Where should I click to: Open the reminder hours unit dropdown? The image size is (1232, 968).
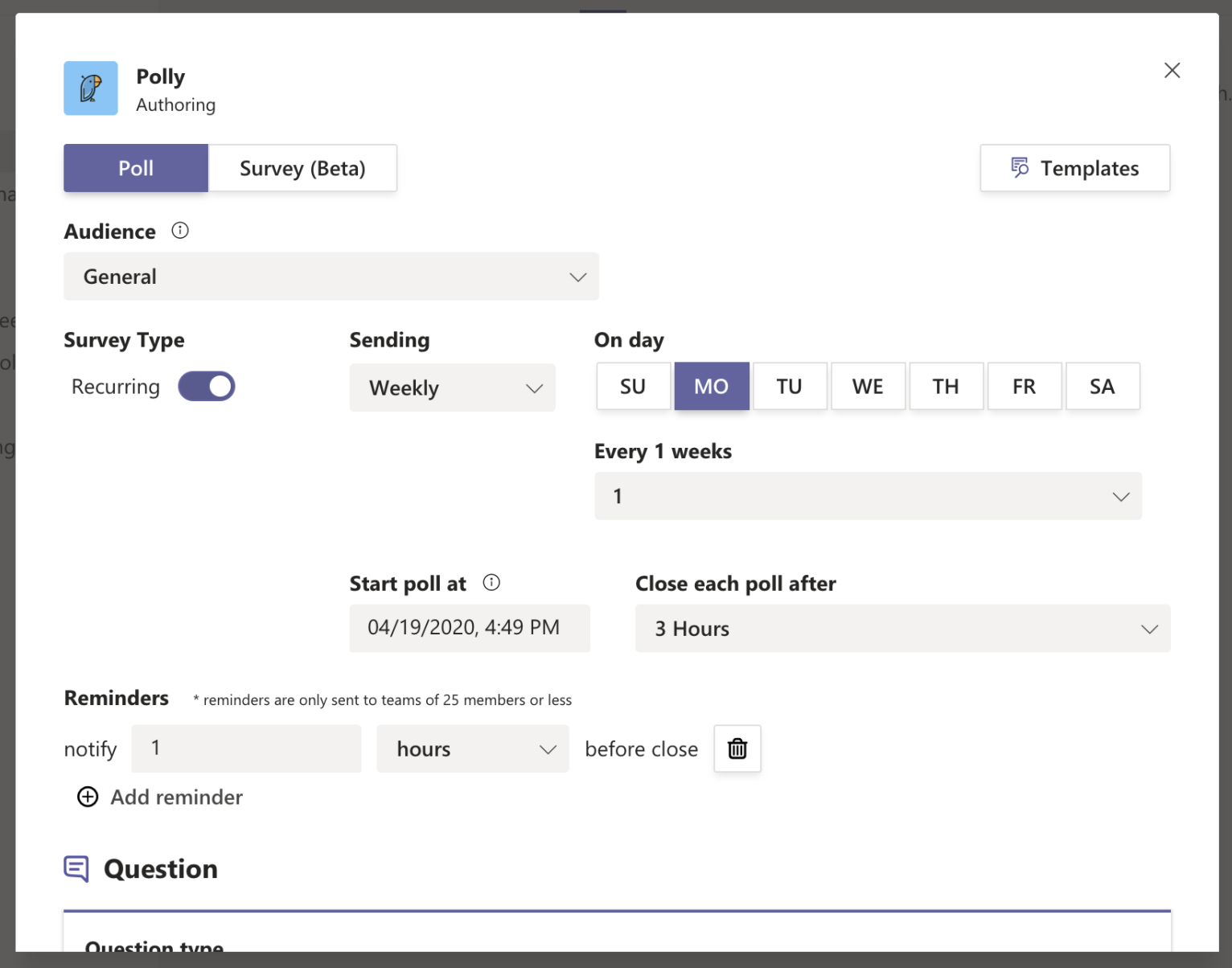(x=472, y=749)
